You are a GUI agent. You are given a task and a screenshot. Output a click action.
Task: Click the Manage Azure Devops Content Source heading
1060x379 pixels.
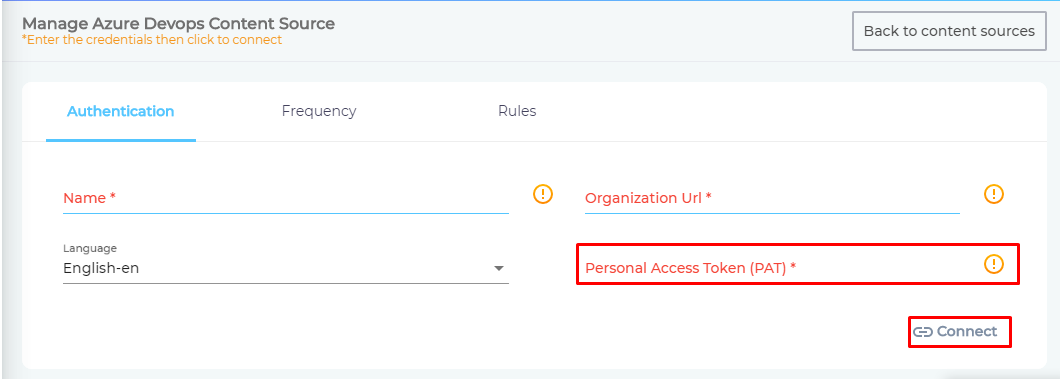pyautogui.click(x=178, y=24)
